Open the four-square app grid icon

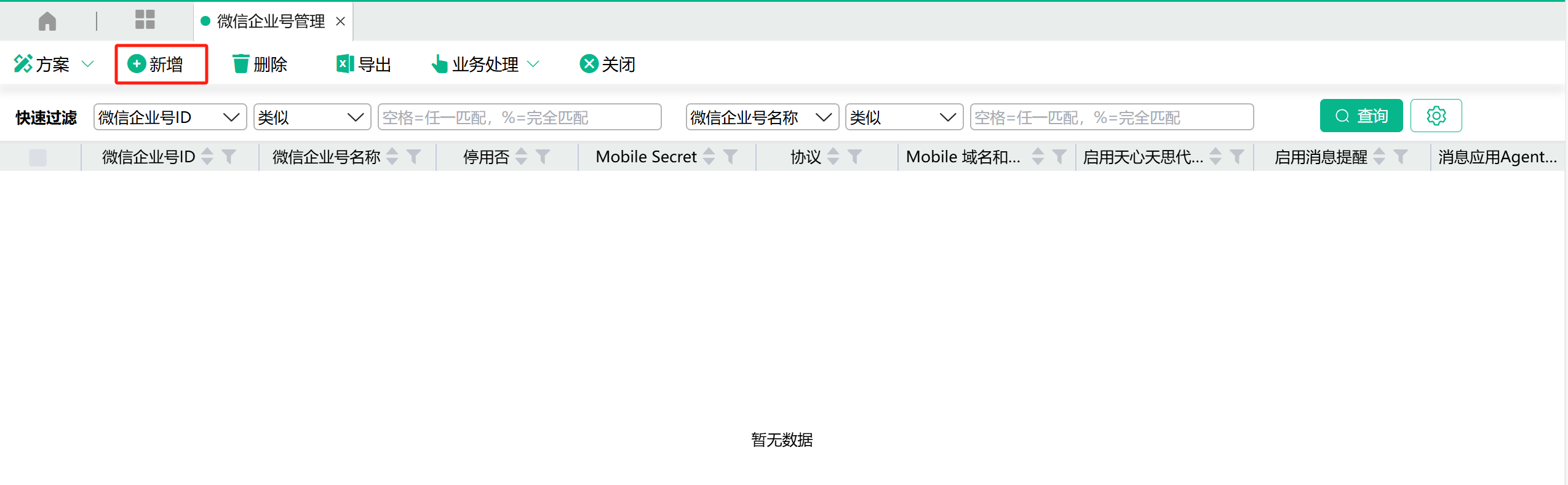(145, 20)
